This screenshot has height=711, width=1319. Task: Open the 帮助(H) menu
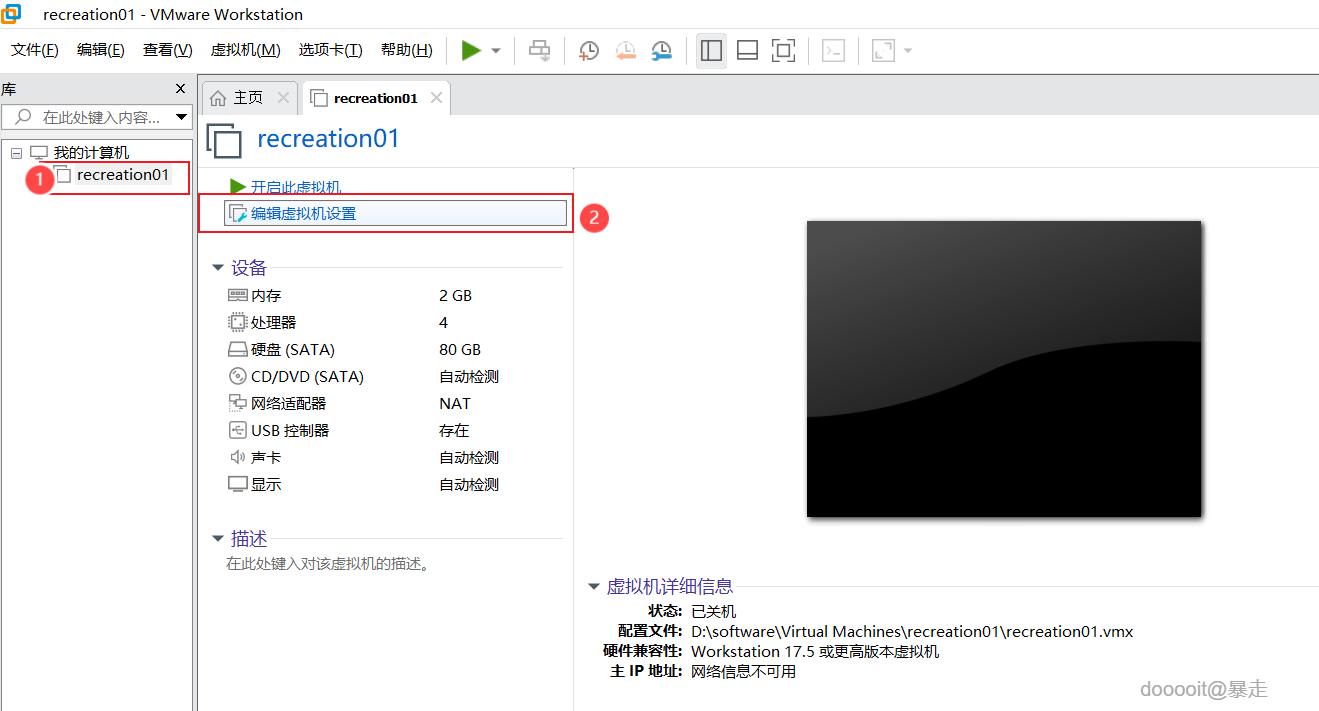[407, 50]
